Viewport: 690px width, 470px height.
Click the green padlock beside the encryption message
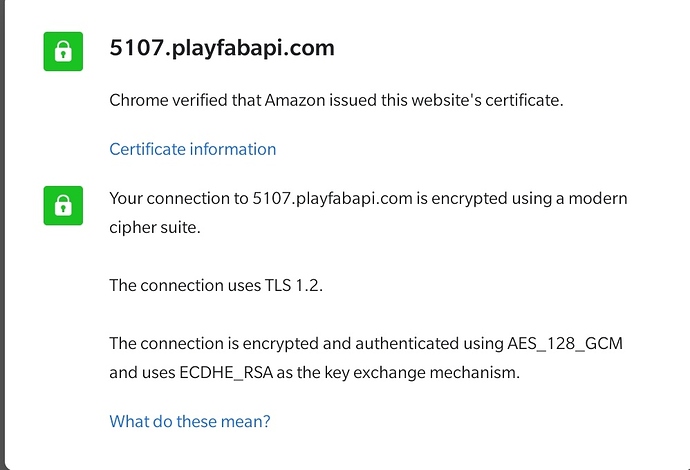[x=63, y=206]
